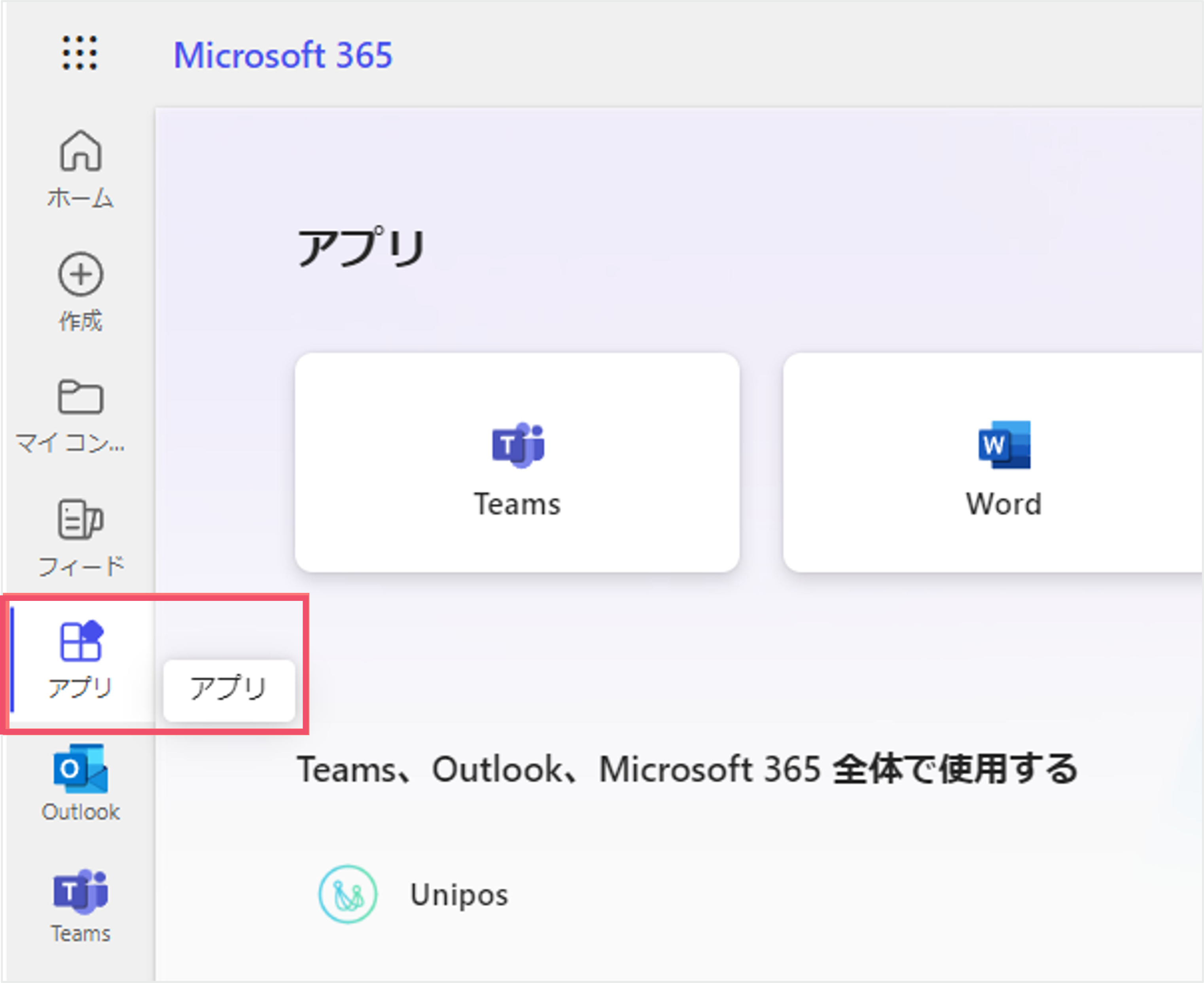Open the Word app card

click(x=993, y=462)
